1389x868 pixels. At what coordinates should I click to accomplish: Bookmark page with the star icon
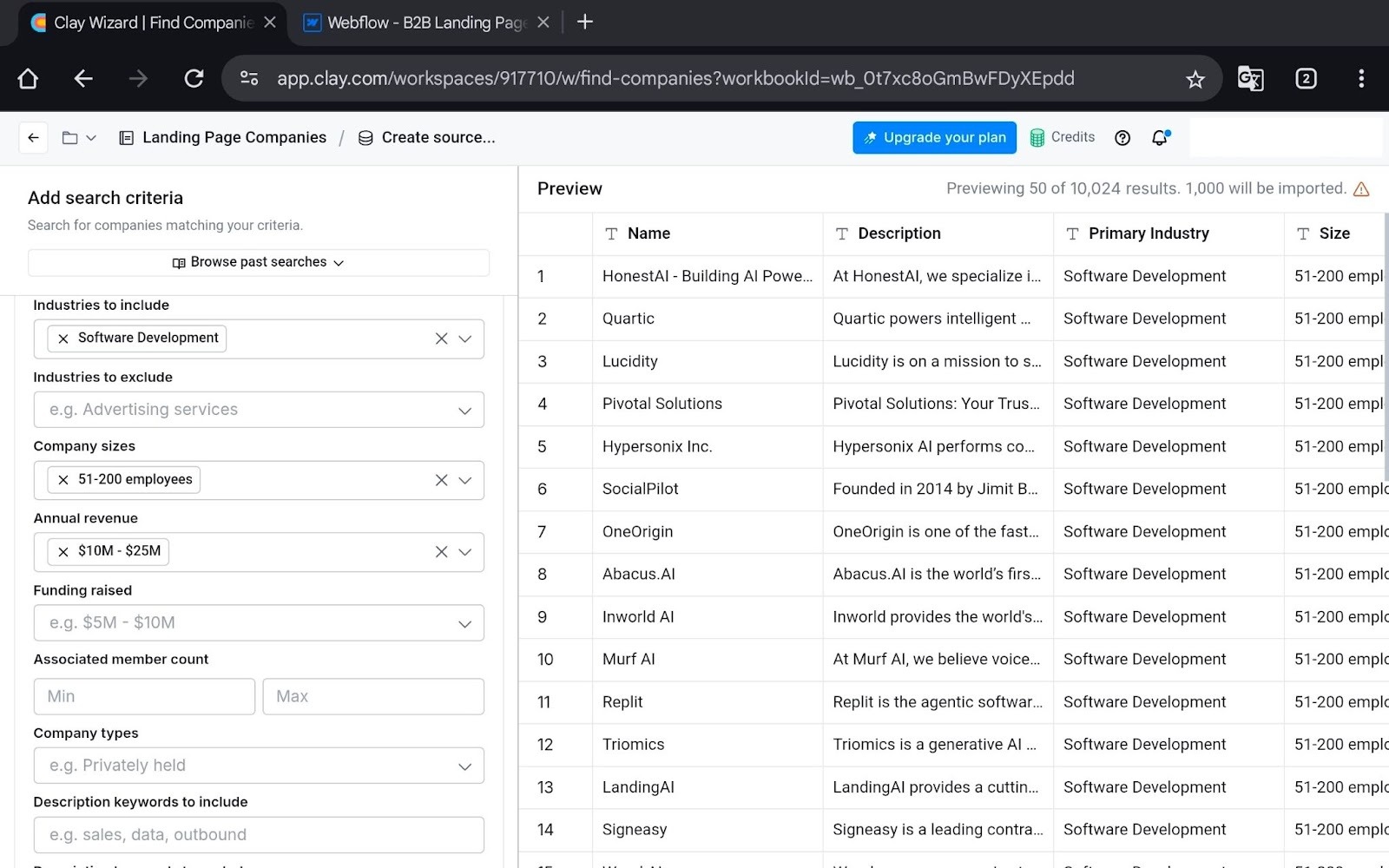[x=1195, y=79]
